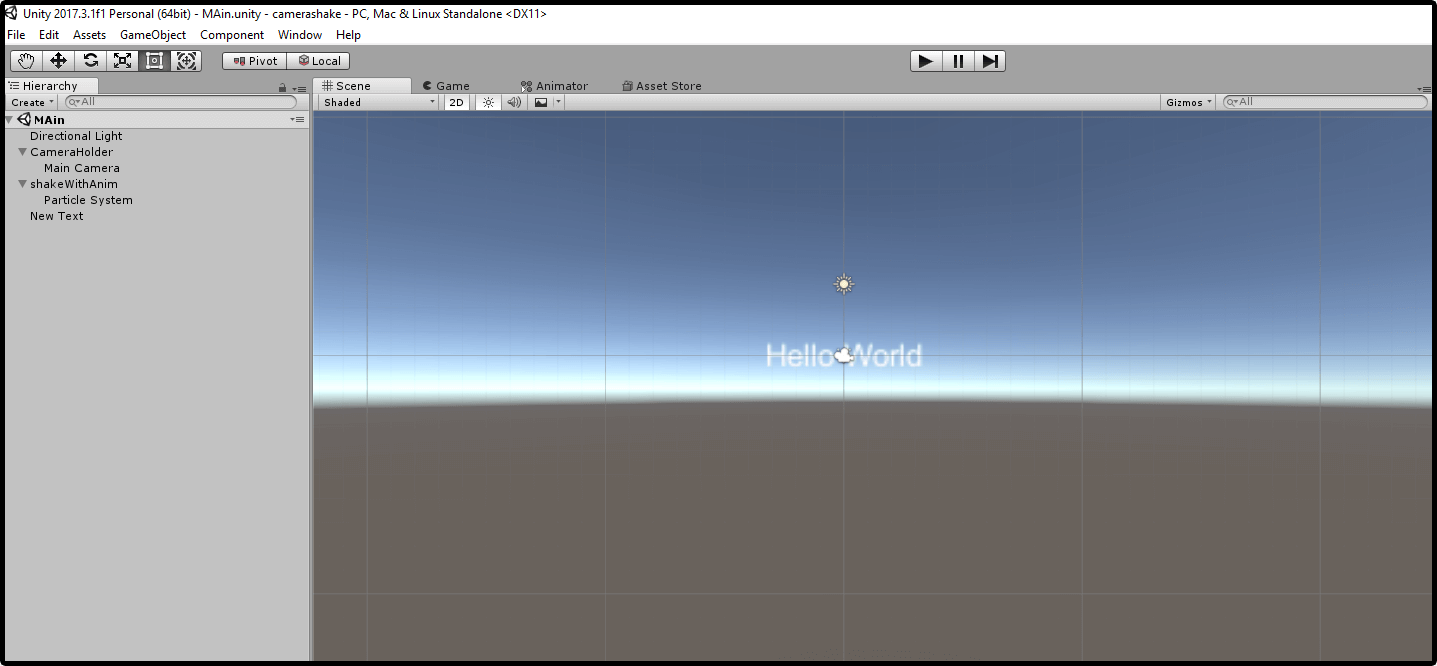Select the Scale tool
1437x666 pixels.
click(x=122, y=60)
